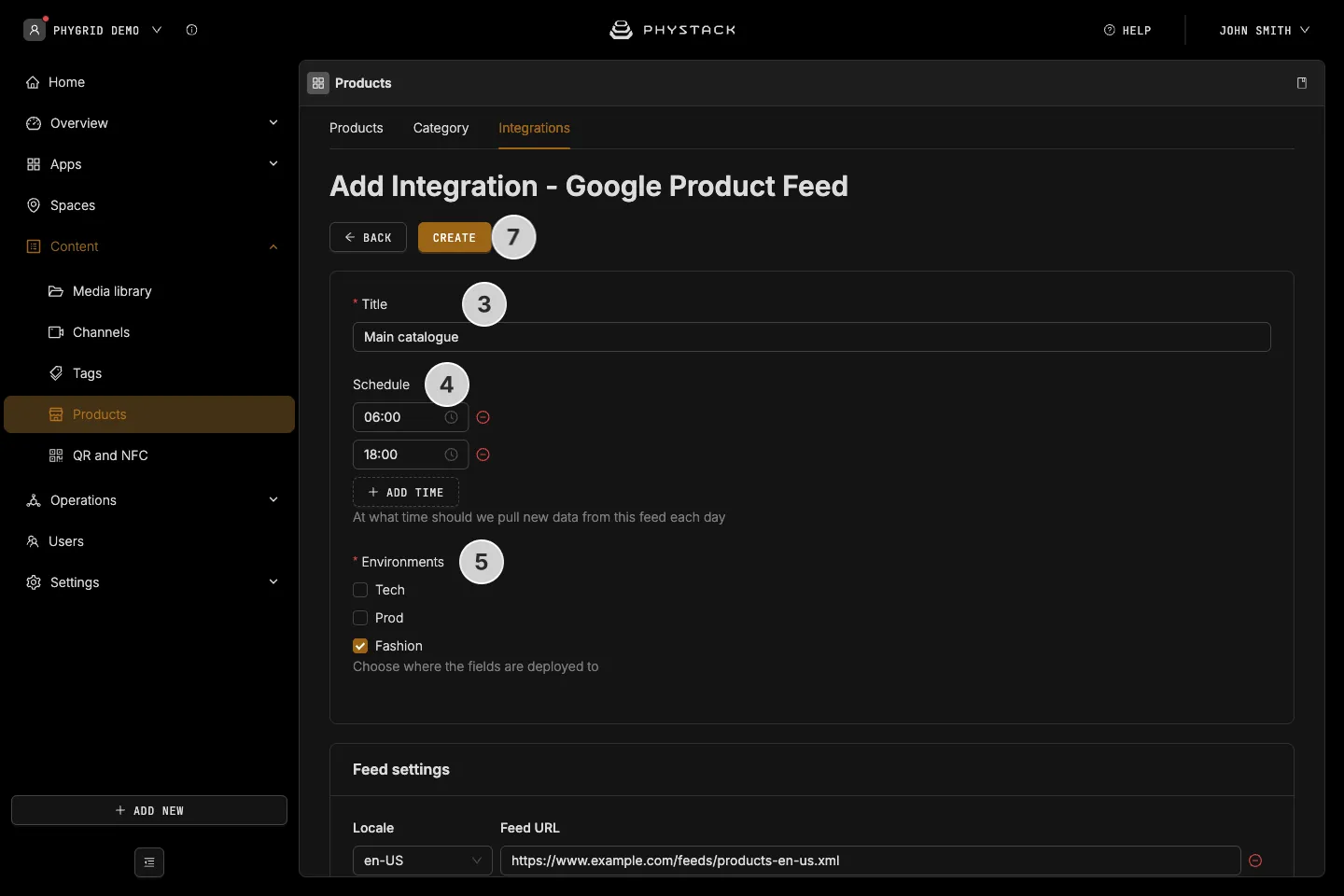Open the Phygrid Demo tenant switcher
Image resolution: width=1344 pixels, height=896 pixels.
(93, 30)
